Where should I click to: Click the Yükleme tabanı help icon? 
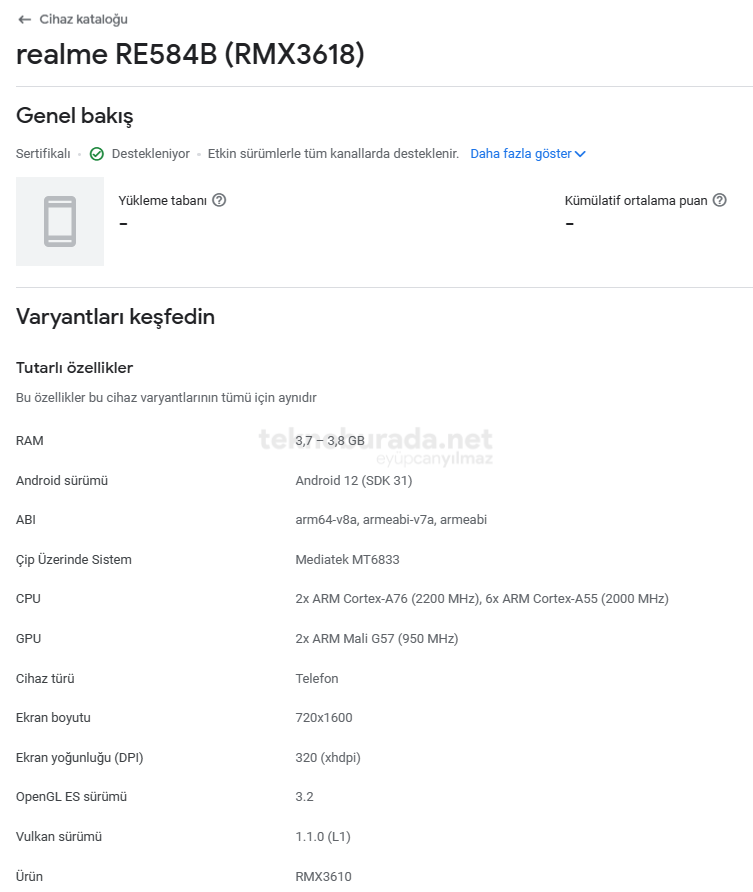tap(220, 200)
